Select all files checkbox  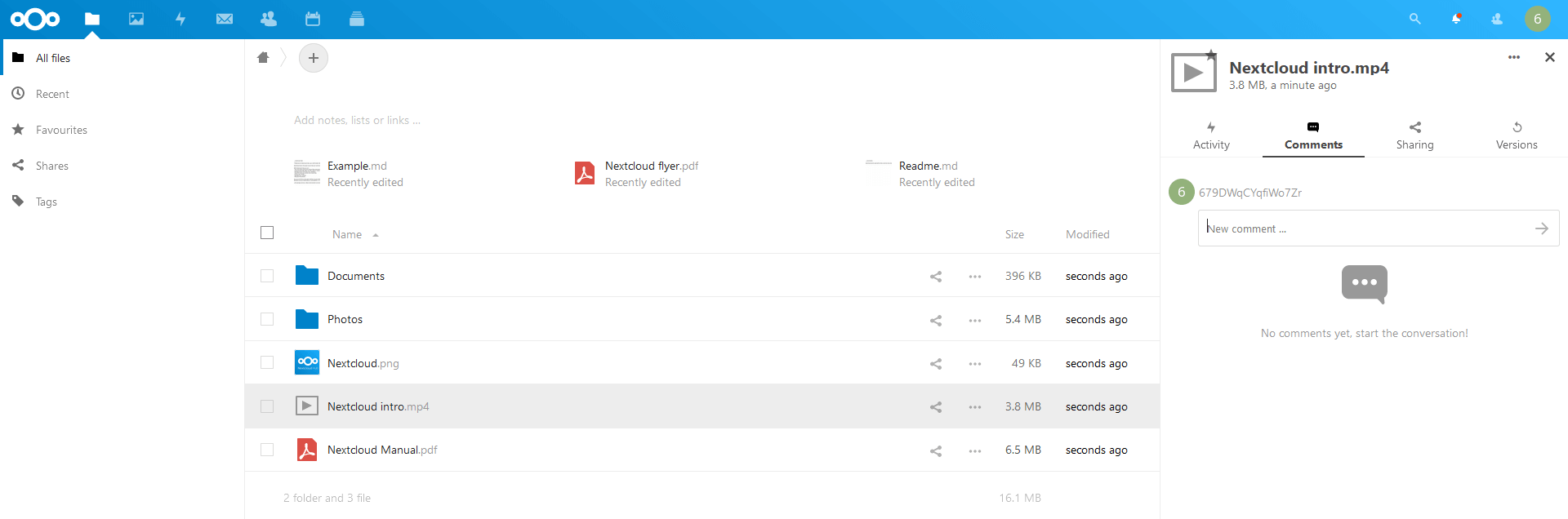[267, 233]
